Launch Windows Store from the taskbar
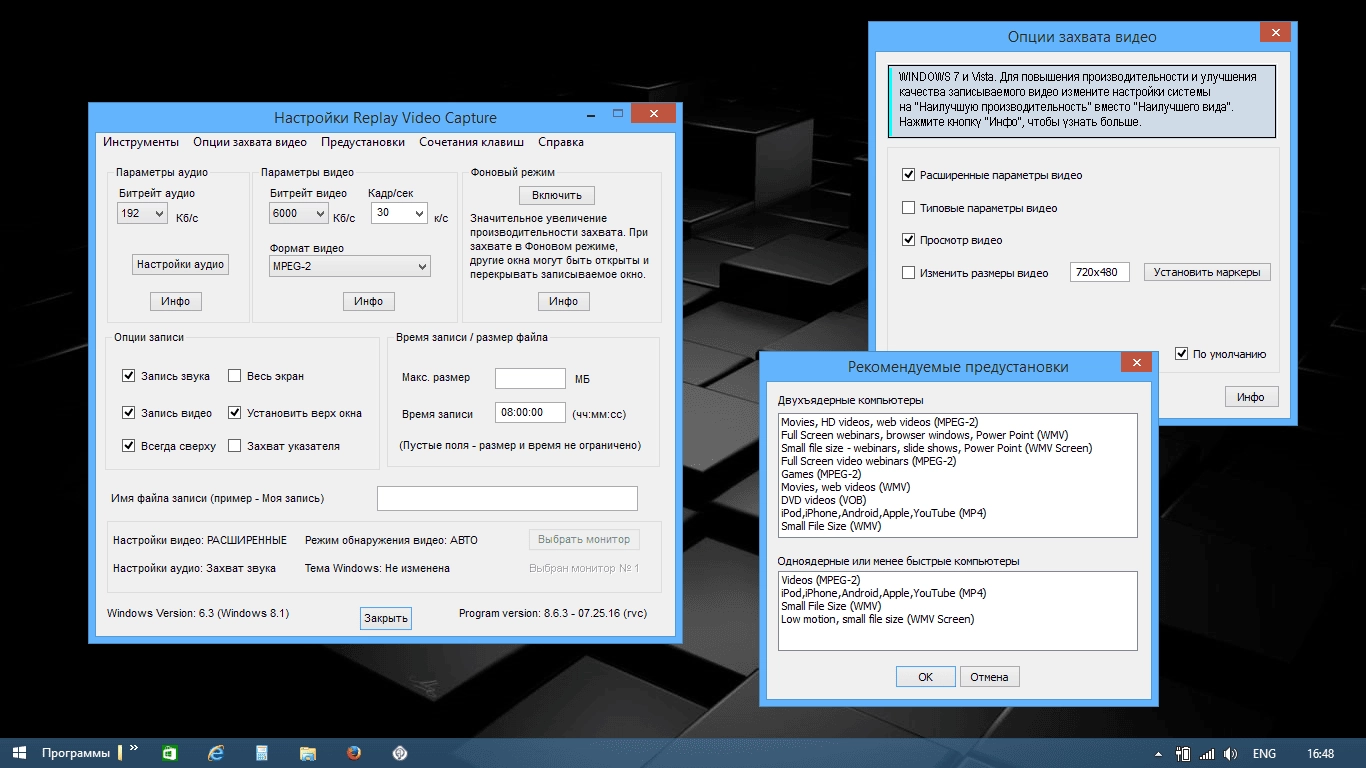Image resolution: width=1366 pixels, height=768 pixels. click(170, 753)
